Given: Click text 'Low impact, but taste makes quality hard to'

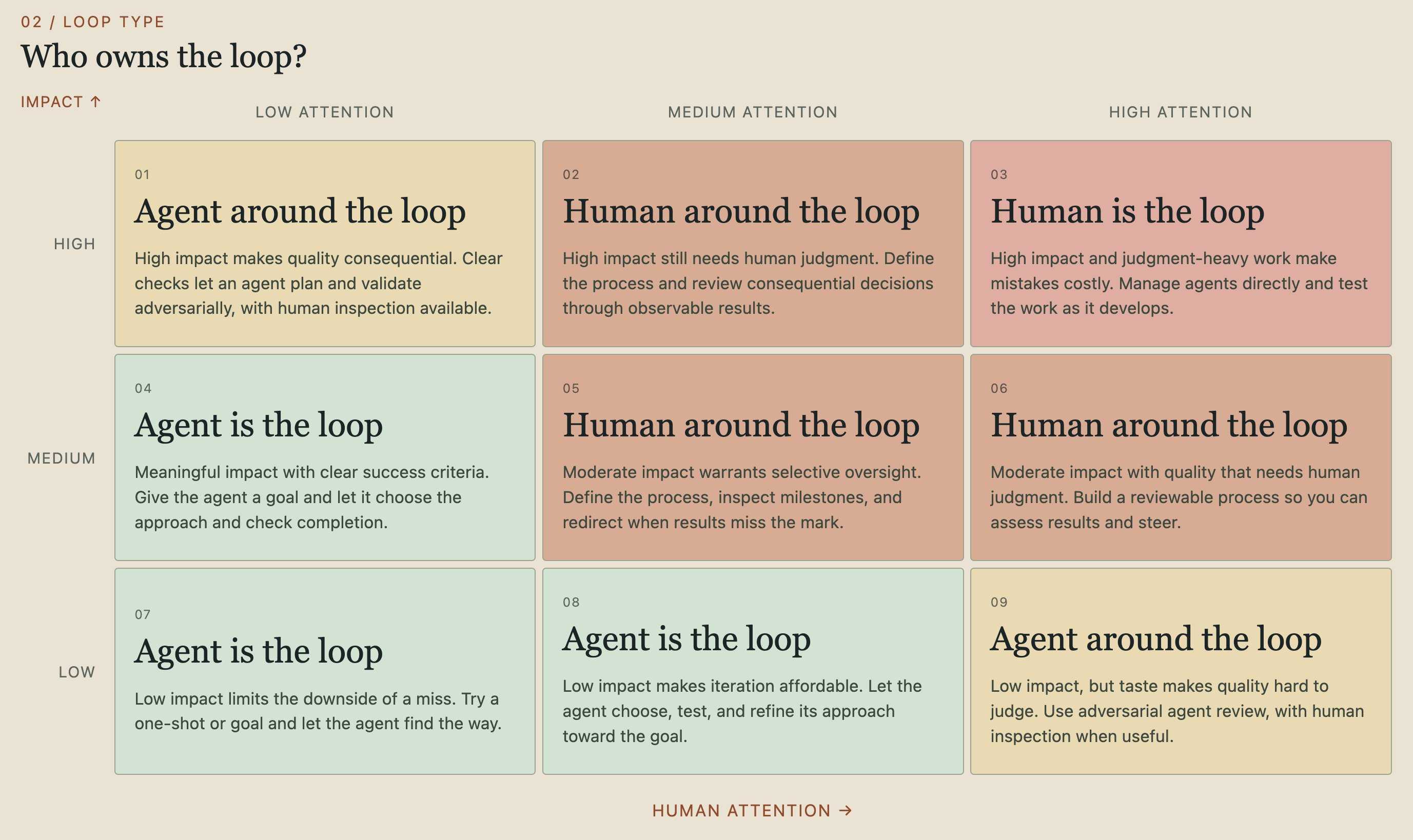Looking at the screenshot, I should coord(1159,687).
